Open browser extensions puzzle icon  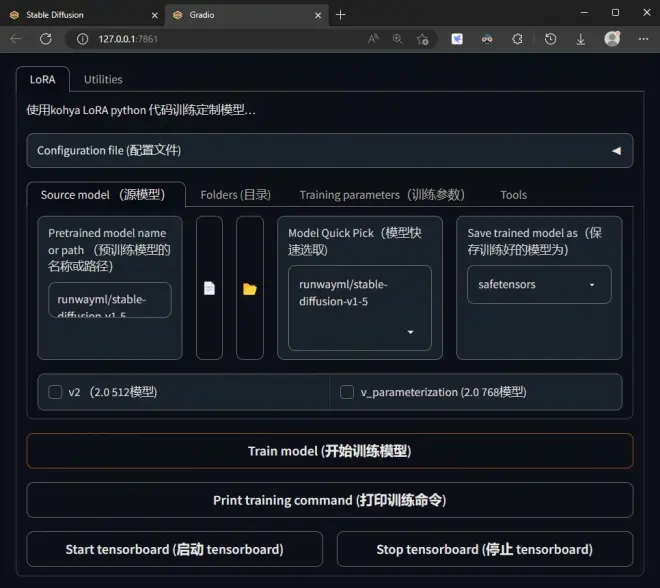[517, 39]
